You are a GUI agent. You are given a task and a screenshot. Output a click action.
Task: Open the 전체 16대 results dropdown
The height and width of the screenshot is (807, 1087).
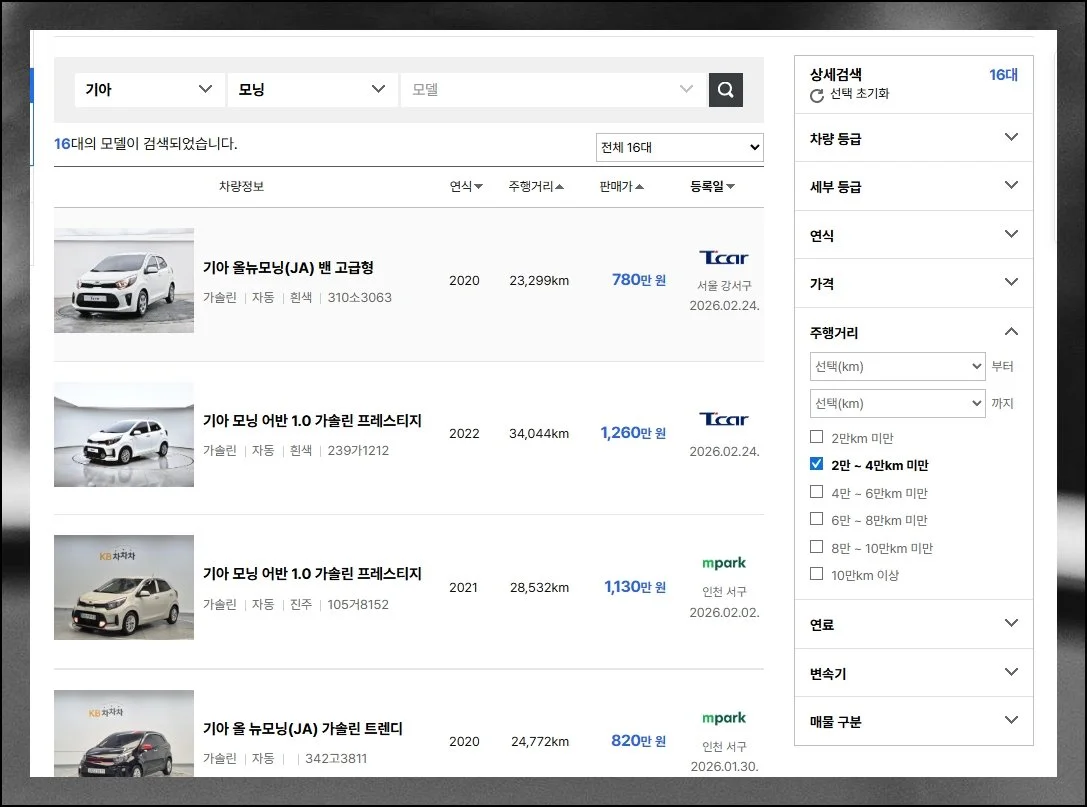(679, 148)
